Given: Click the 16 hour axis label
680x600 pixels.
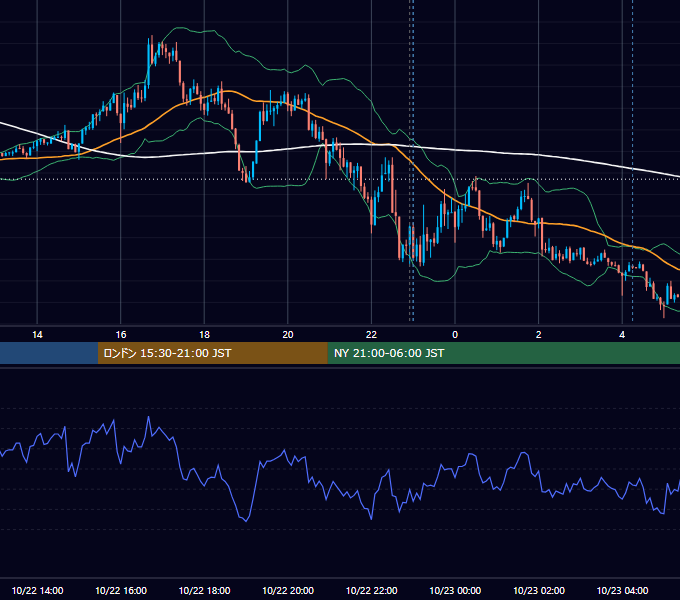Looking at the screenshot, I should click(121, 335).
